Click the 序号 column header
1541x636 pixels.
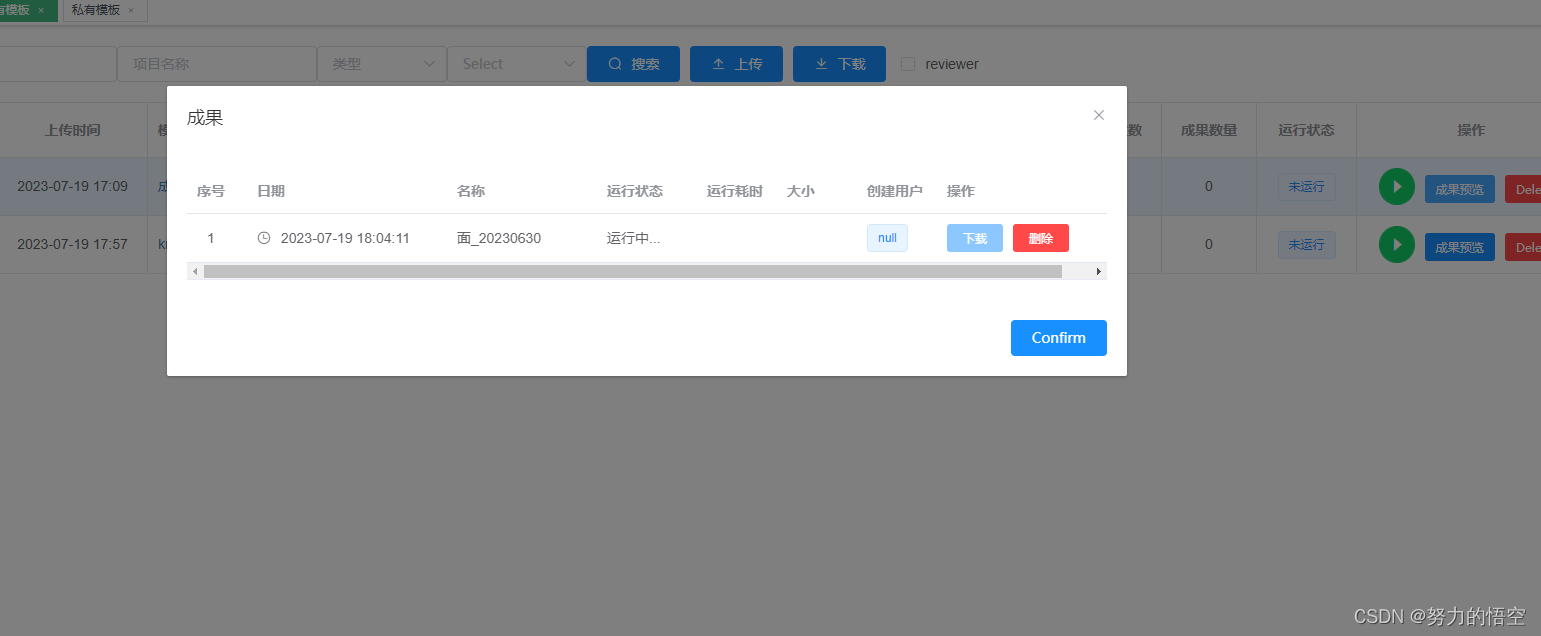pyautogui.click(x=211, y=191)
